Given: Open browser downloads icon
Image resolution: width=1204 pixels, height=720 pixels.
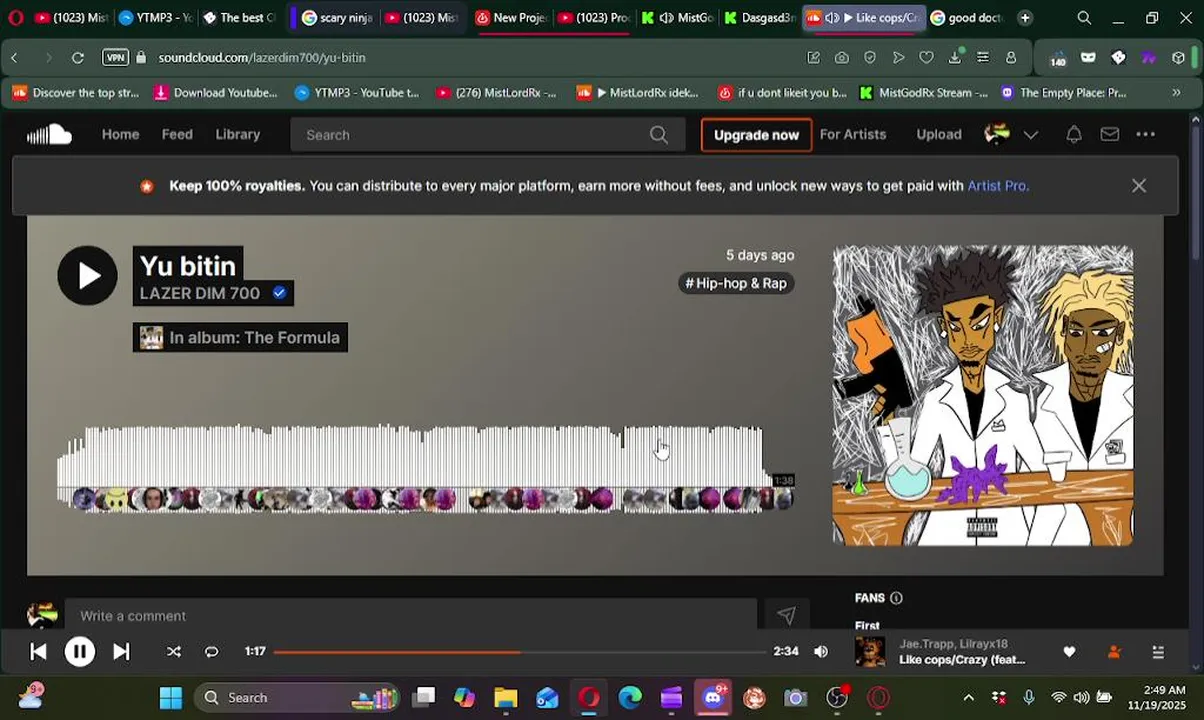Looking at the screenshot, I should [955, 58].
